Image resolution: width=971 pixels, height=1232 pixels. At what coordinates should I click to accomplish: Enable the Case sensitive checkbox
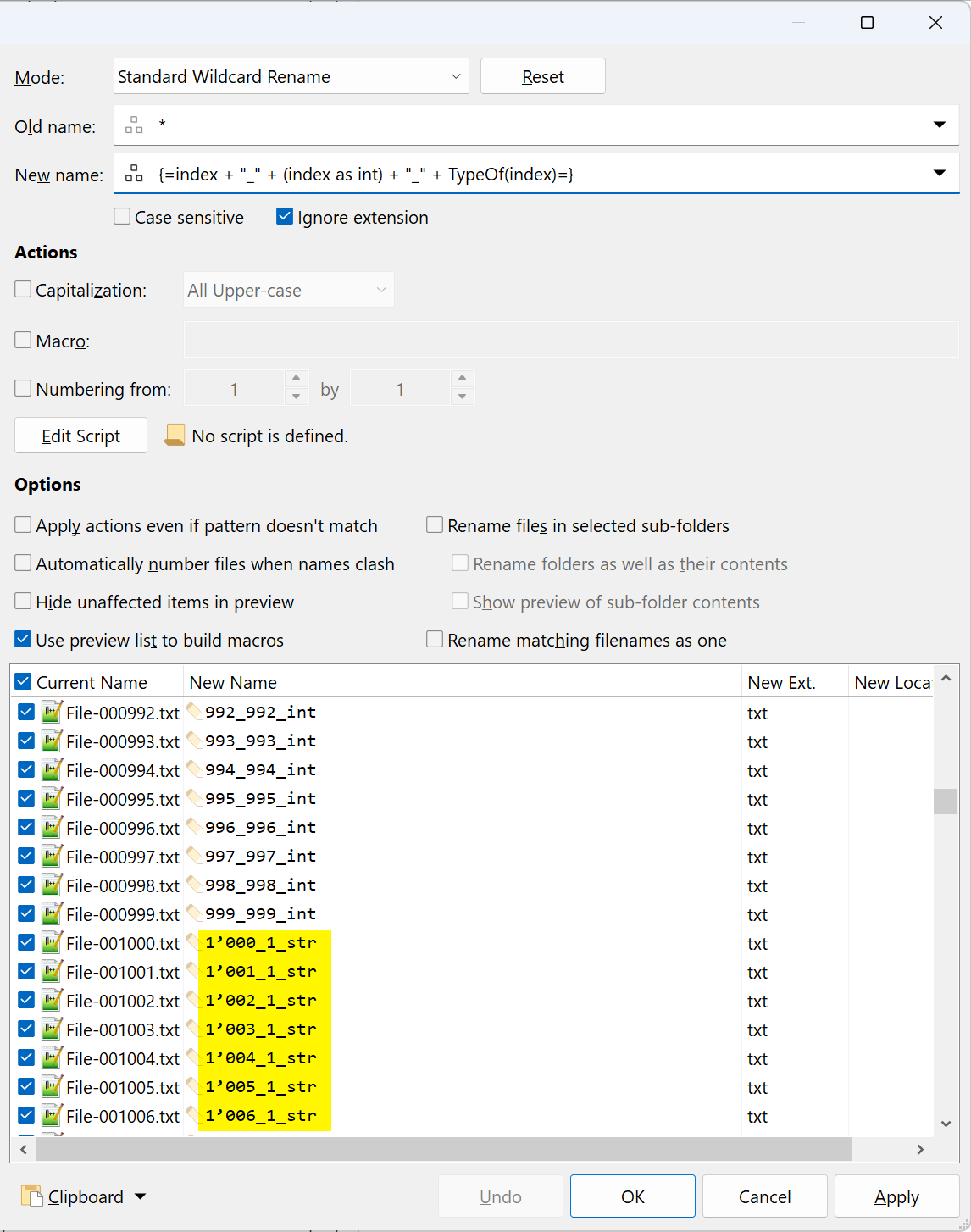click(x=123, y=217)
